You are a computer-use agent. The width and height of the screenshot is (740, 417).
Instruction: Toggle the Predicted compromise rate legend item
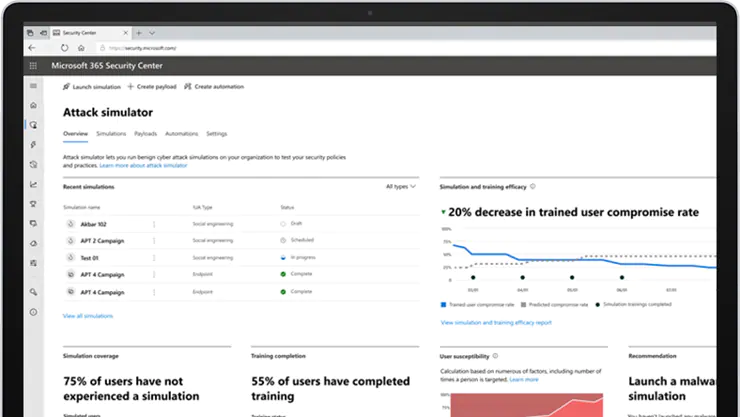[555, 304]
